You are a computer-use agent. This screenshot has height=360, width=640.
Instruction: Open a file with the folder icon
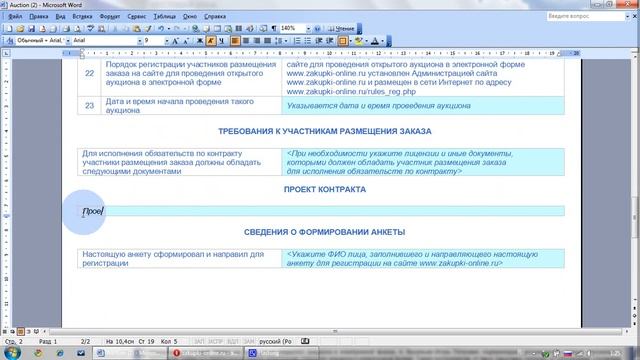pos(20,29)
